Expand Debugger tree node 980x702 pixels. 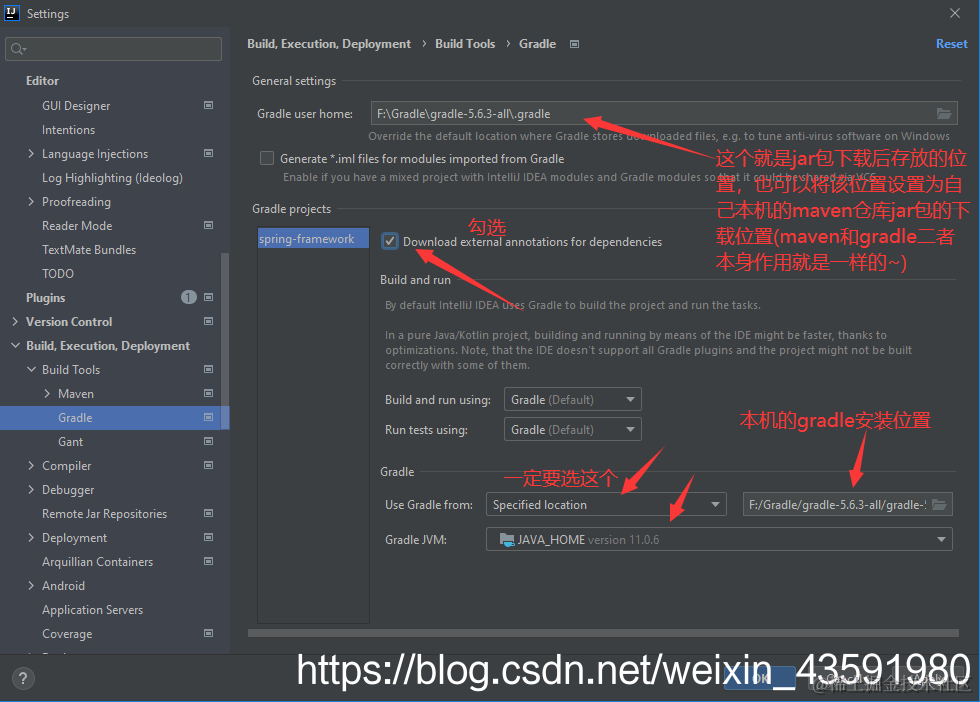(x=31, y=489)
